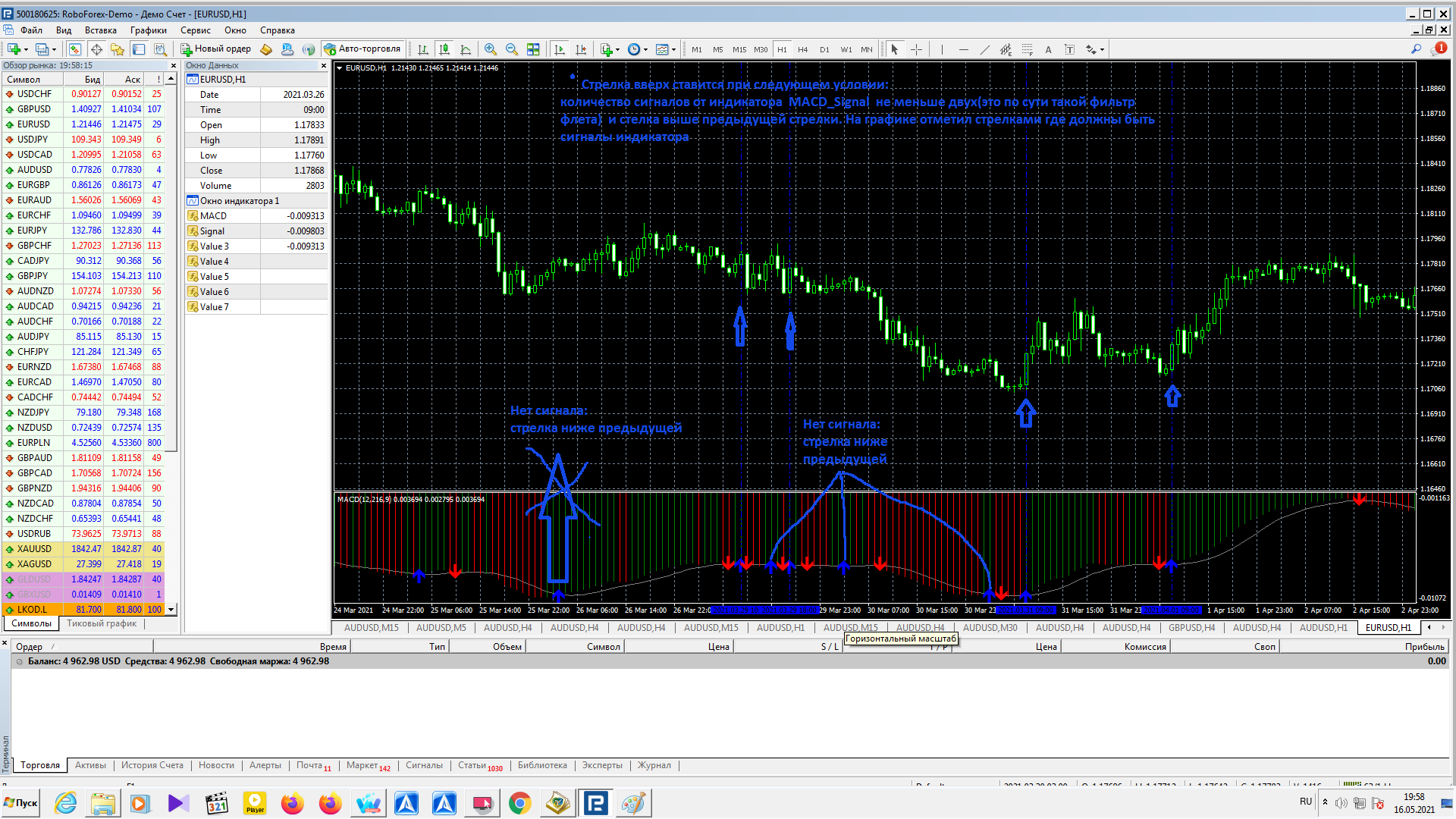Click the tile windows icon
This screenshot has width=1456, height=819.
[x=533, y=49]
